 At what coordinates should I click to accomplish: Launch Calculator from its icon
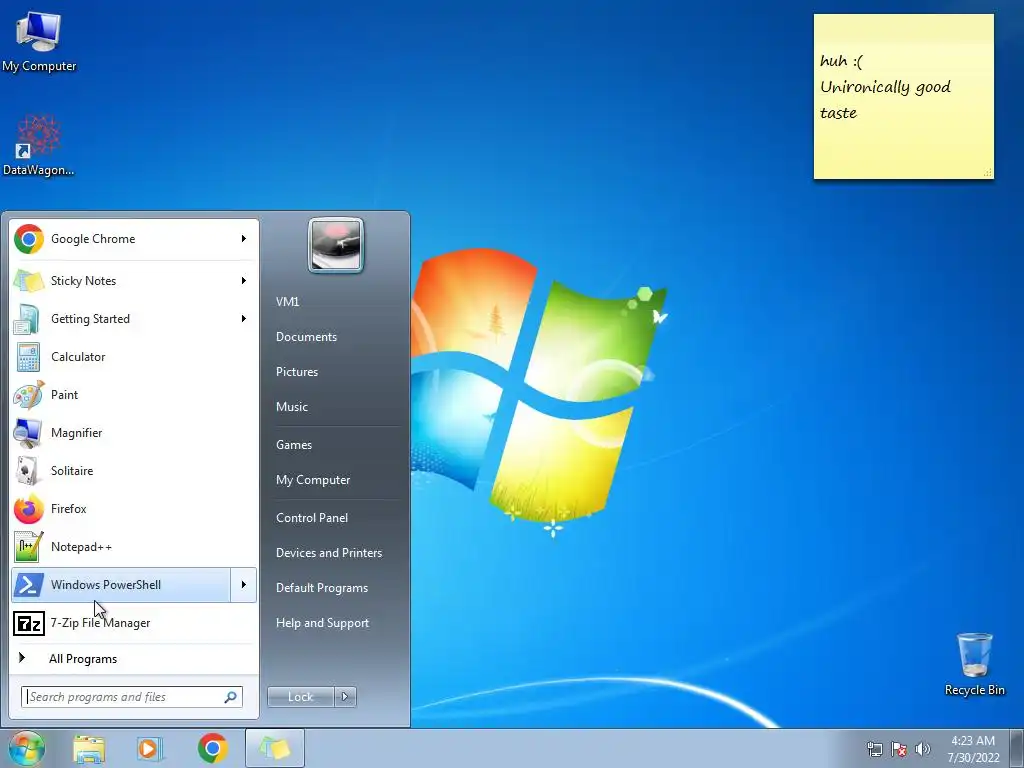(x=29, y=357)
